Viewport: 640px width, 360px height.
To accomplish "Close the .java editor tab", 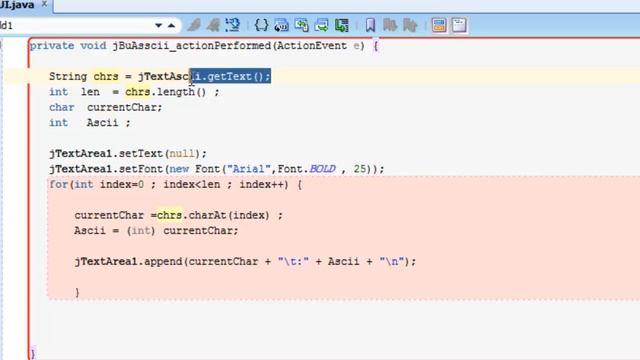I will pyautogui.click(x=44, y=4).
